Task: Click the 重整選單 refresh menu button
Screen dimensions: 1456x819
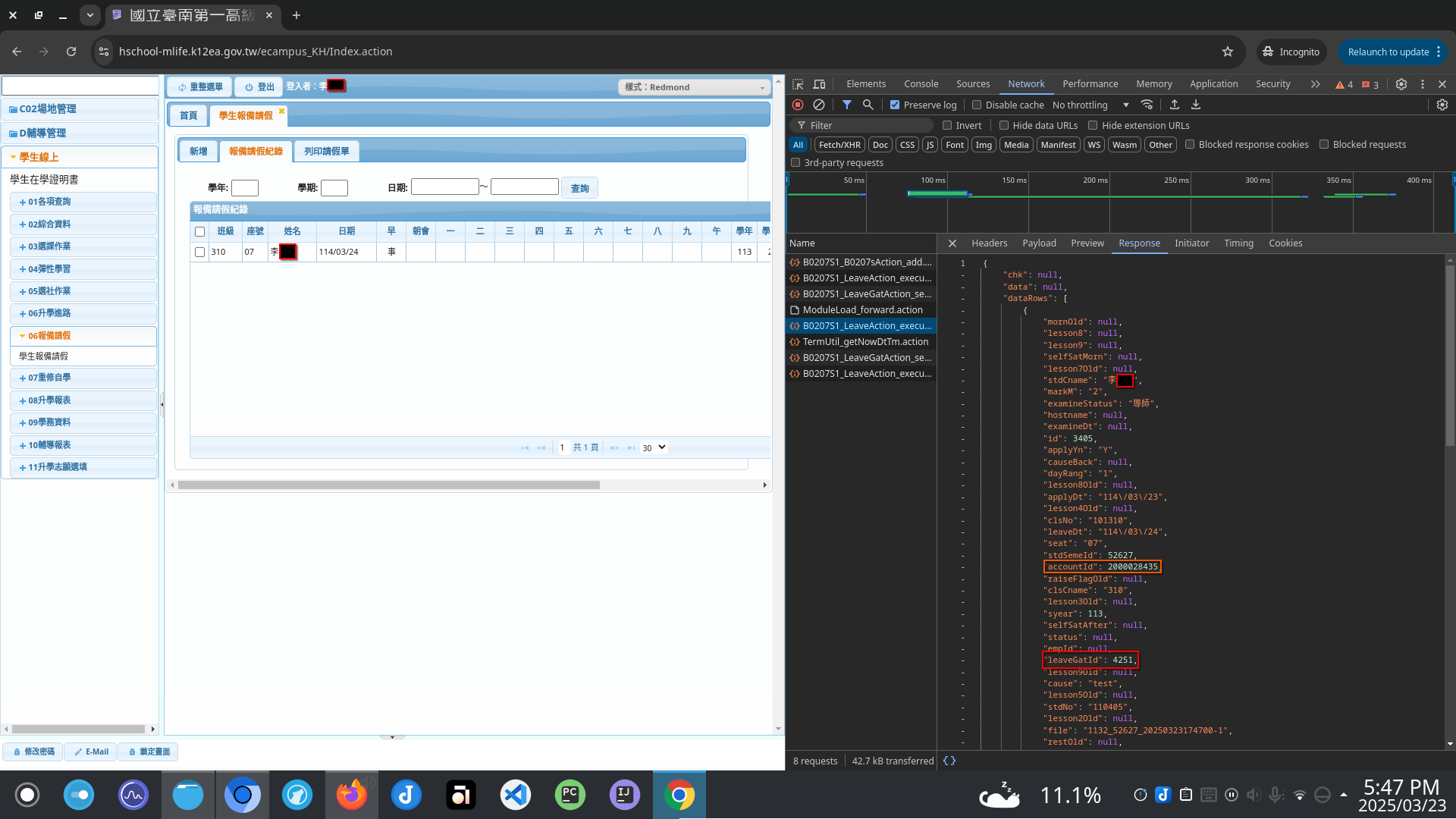Action: (x=201, y=87)
